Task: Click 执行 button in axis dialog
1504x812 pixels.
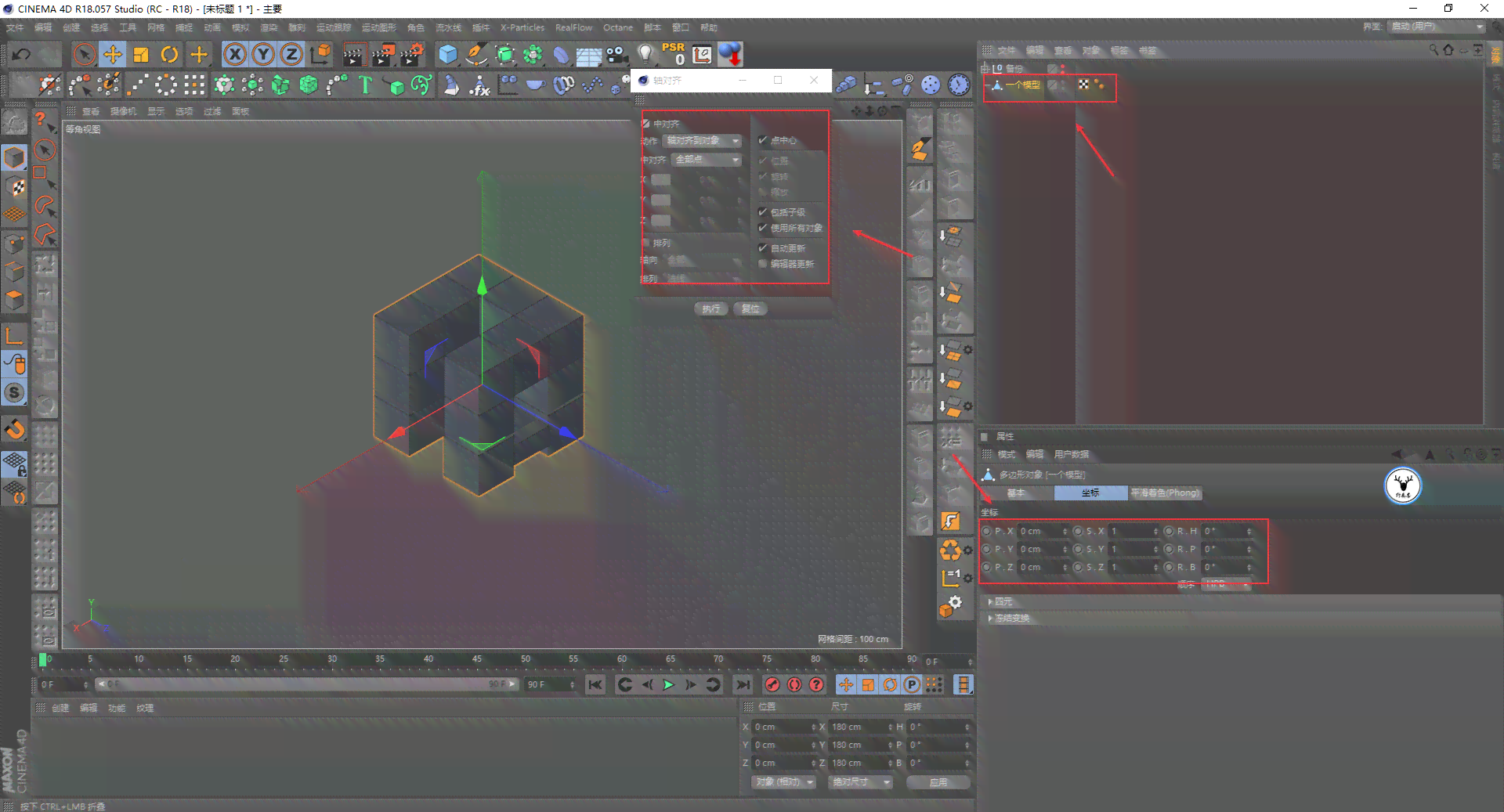Action: pyautogui.click(x=711, y=309)
